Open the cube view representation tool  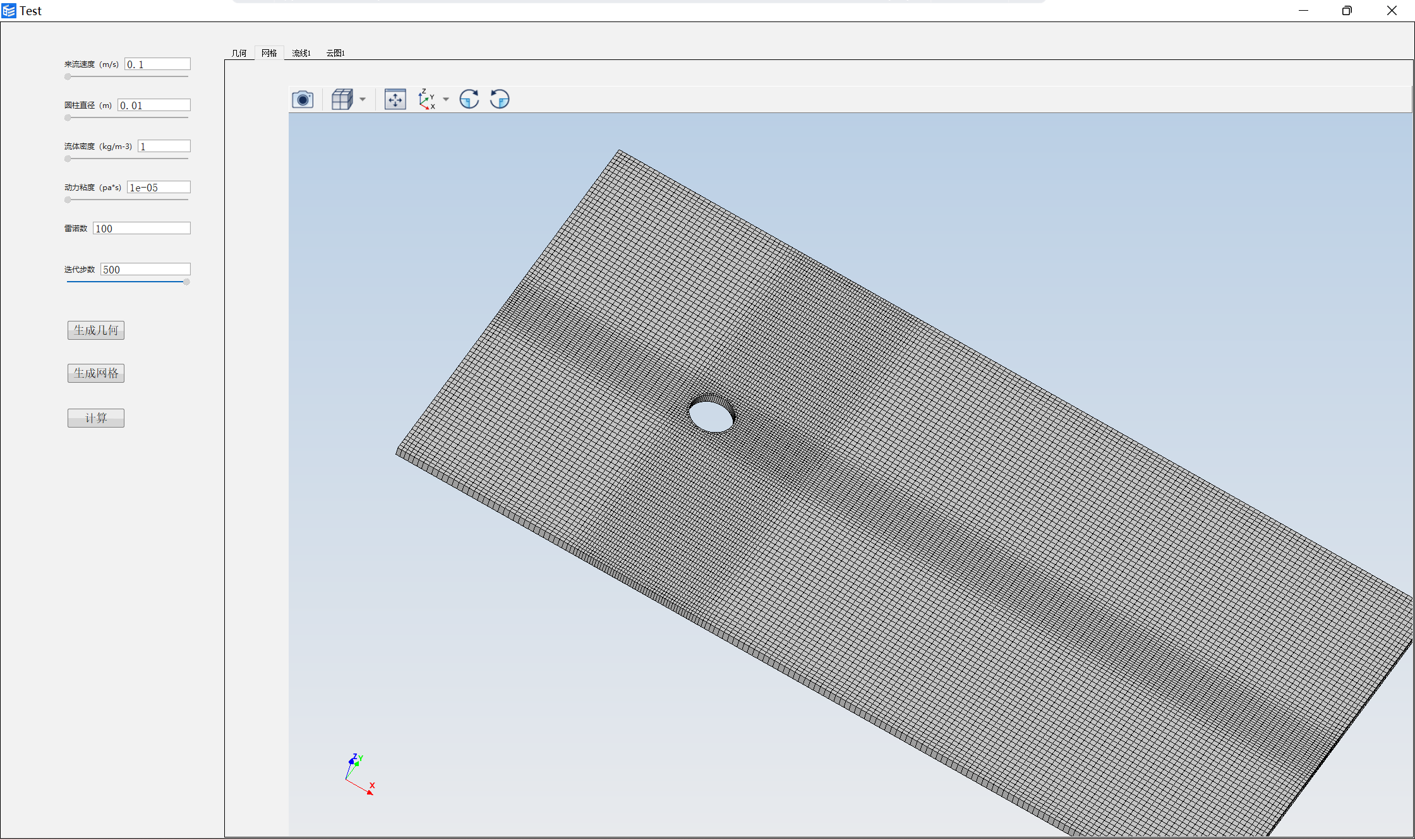tap(342, 99)
